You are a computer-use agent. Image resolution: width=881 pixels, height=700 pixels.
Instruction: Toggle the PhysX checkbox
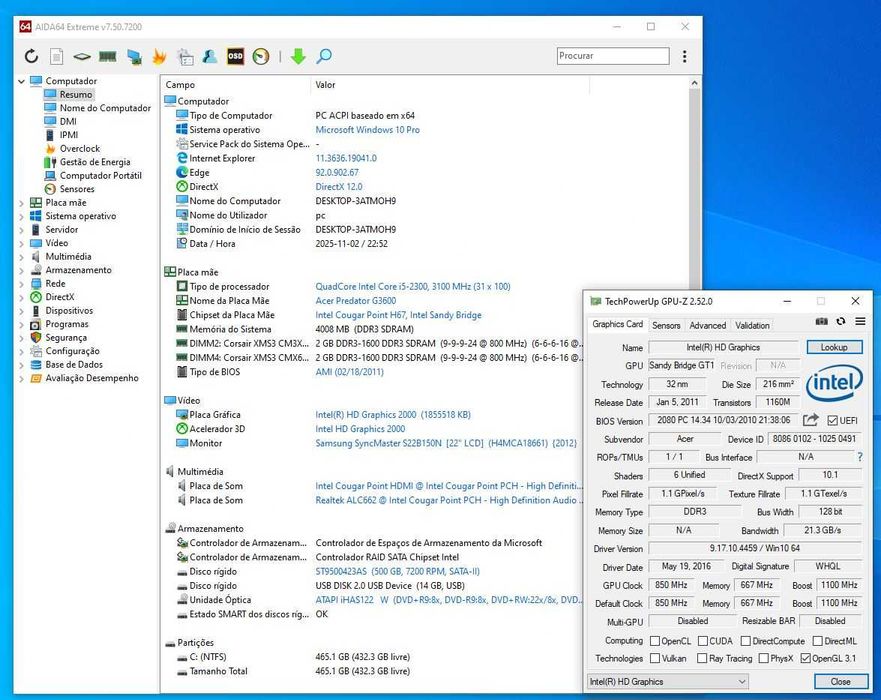764,658
